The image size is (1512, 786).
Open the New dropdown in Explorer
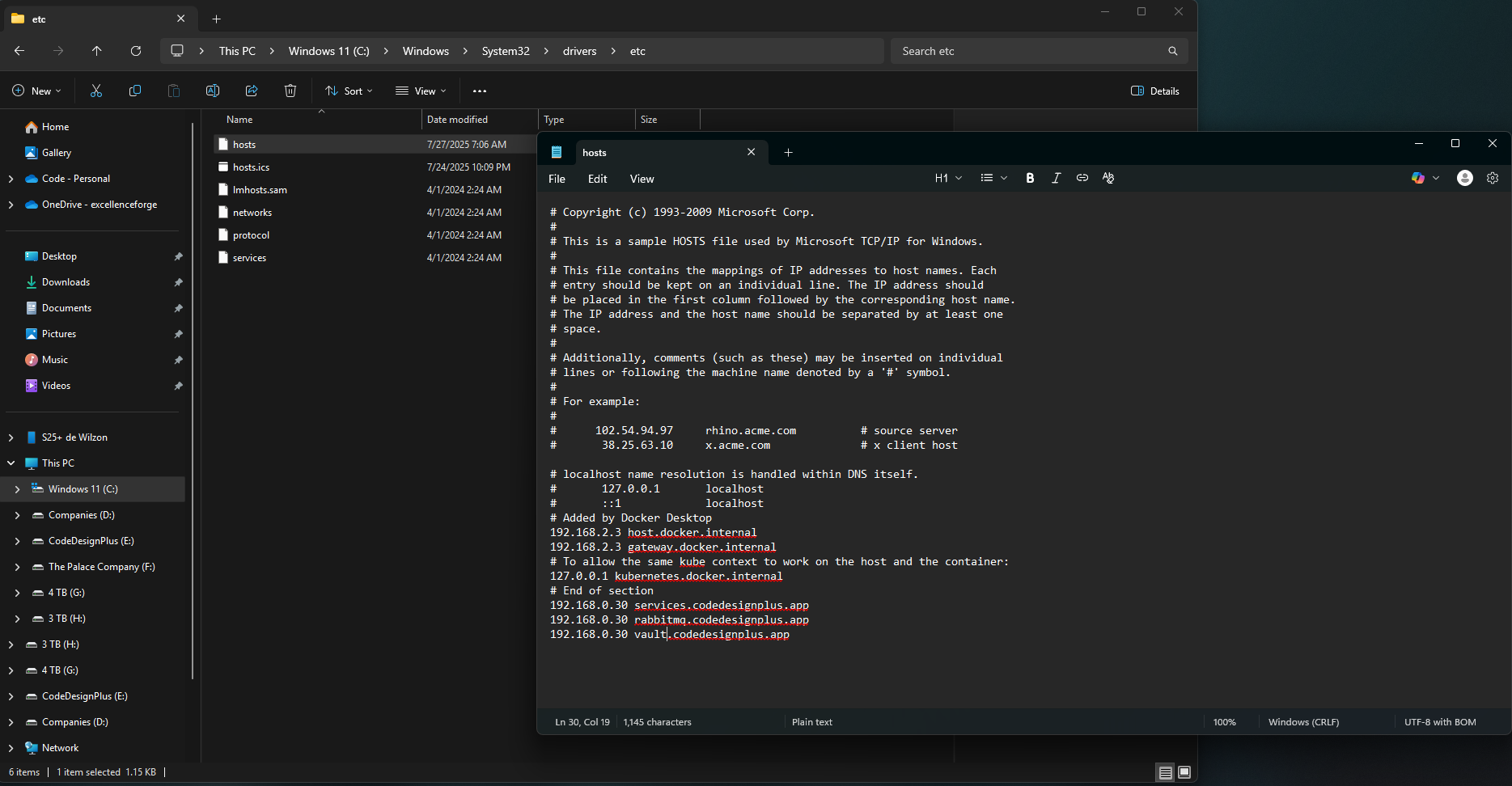[x=37, y=91]
